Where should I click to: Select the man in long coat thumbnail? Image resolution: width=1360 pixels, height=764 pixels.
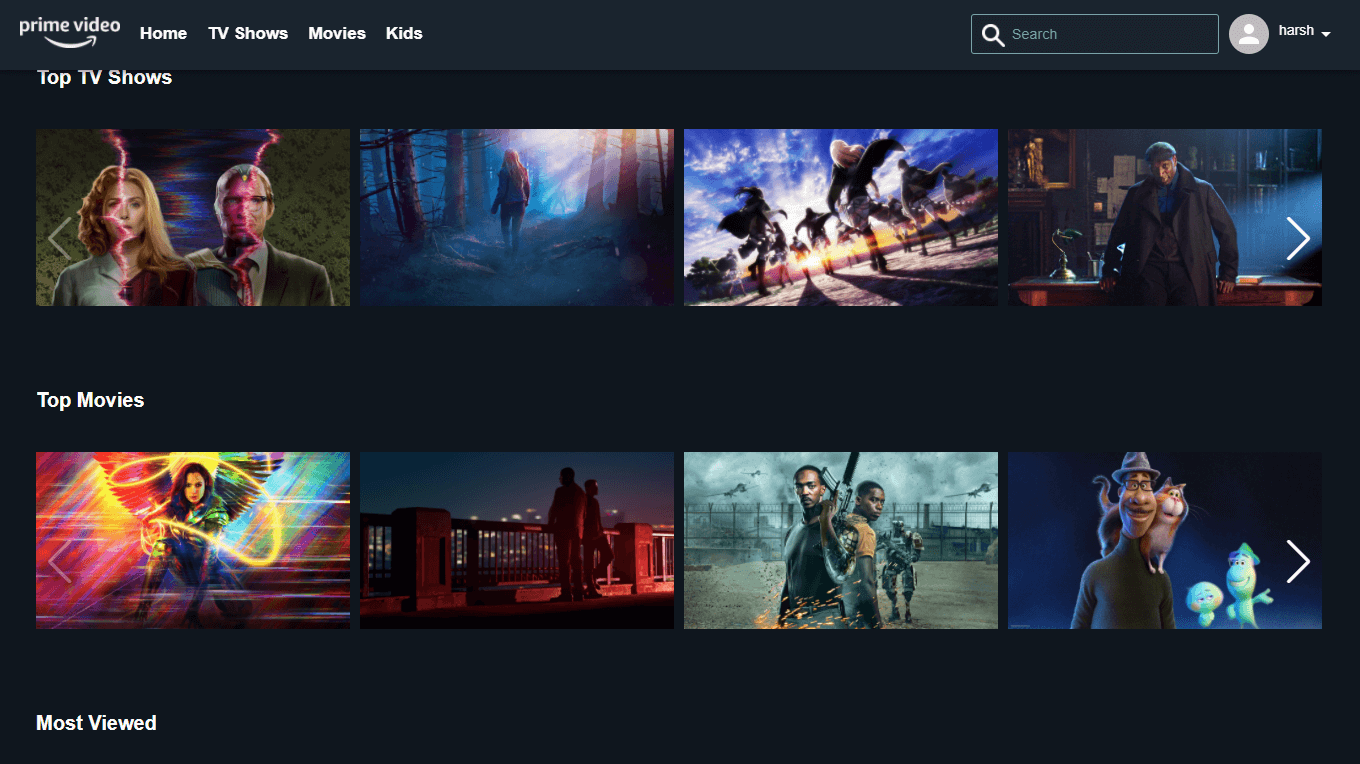tap(1150, 217)
